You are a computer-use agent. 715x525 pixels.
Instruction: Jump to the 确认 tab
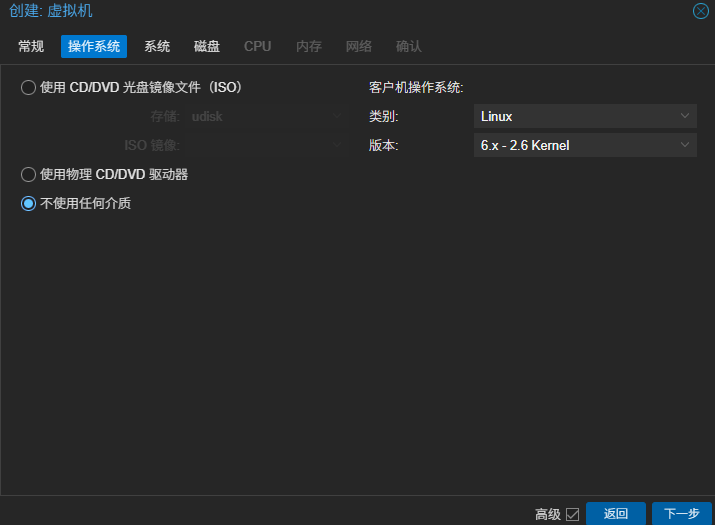pos(409,46)
